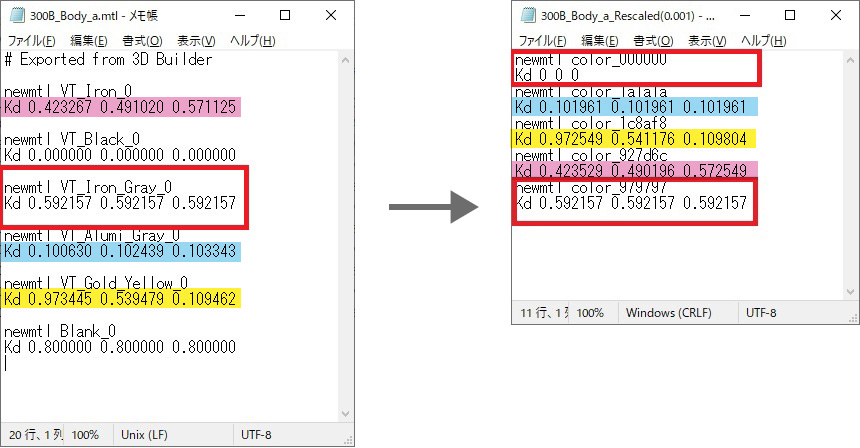The width and height of the screenshot is (860, 448).
Task: Click scroll-up arrow in 300B_Body_a.mtl window
Action: [346, 60]
